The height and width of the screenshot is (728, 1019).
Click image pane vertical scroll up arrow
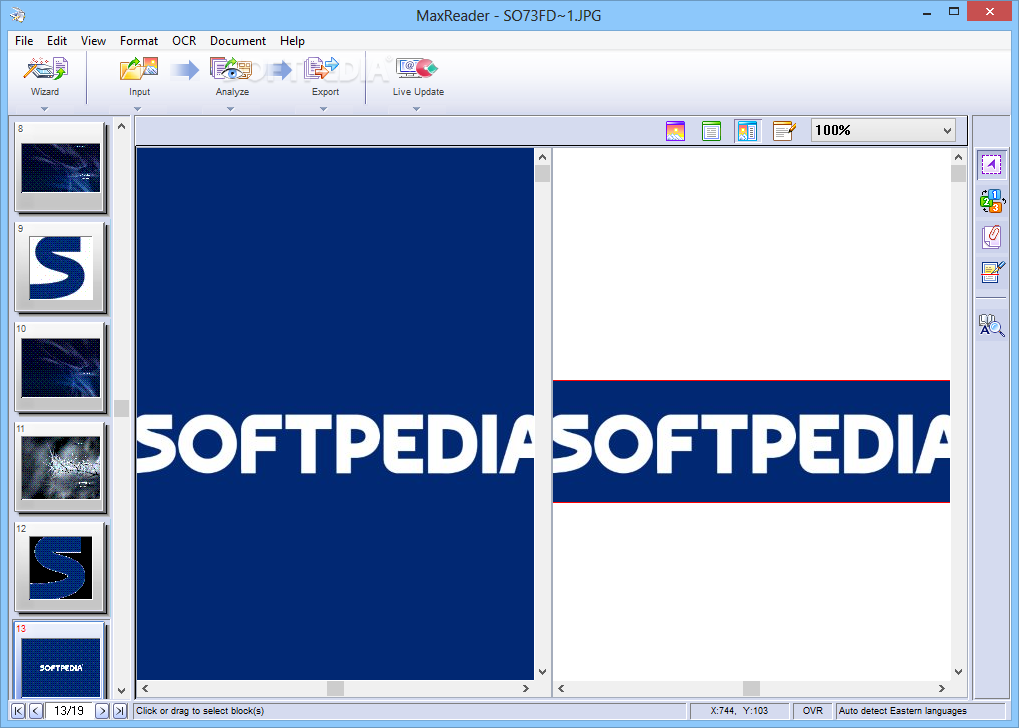(x=543, y=157)
